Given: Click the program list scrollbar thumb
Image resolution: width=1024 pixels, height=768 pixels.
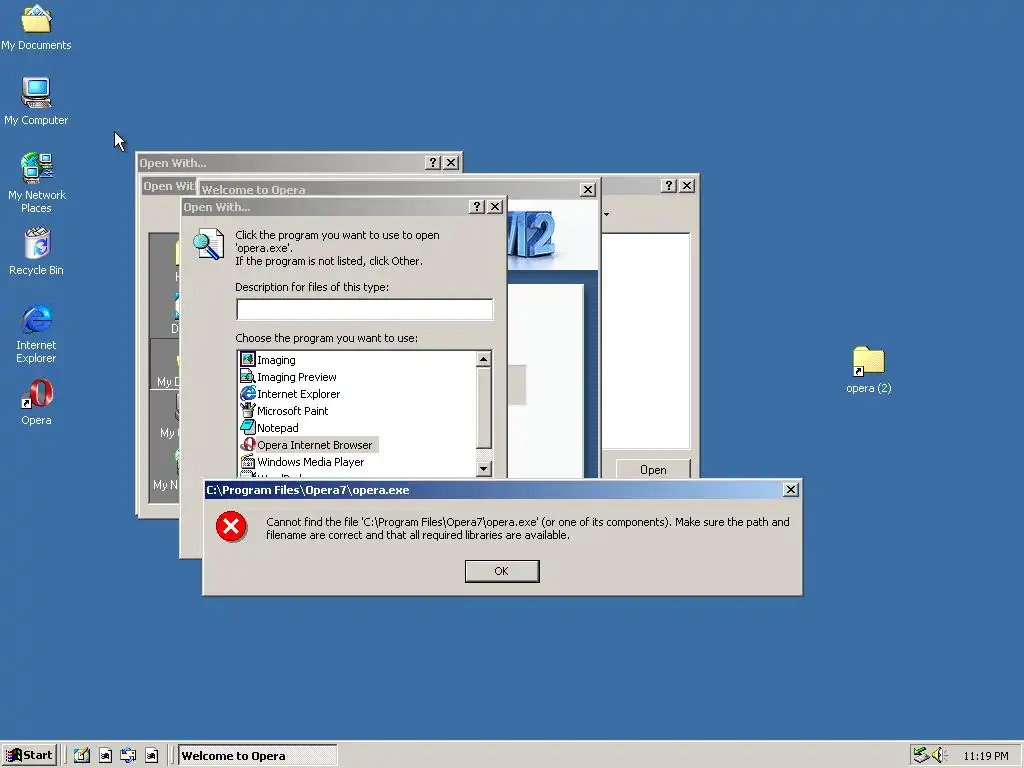Looking at the screenshot, I should 483,408.
